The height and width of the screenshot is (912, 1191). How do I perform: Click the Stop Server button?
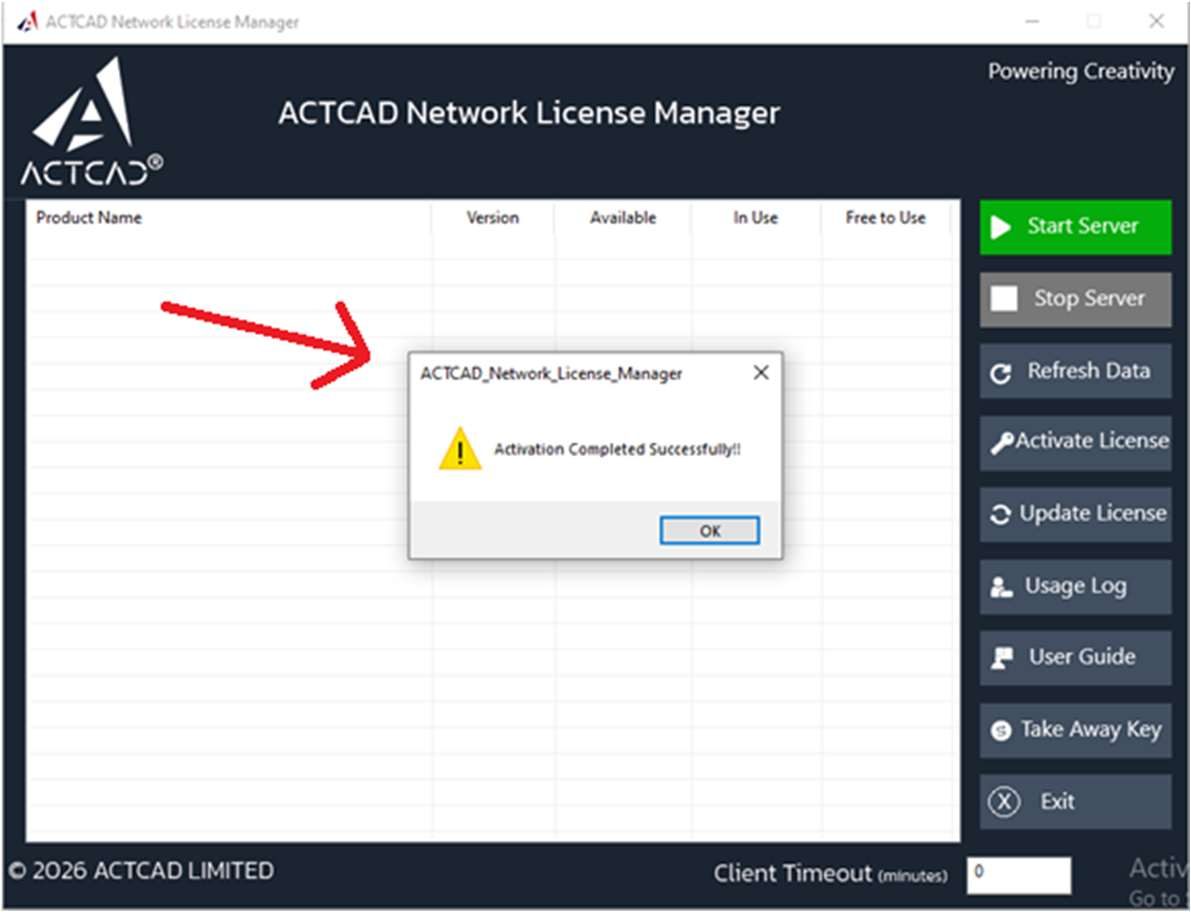coord(1076,299)
